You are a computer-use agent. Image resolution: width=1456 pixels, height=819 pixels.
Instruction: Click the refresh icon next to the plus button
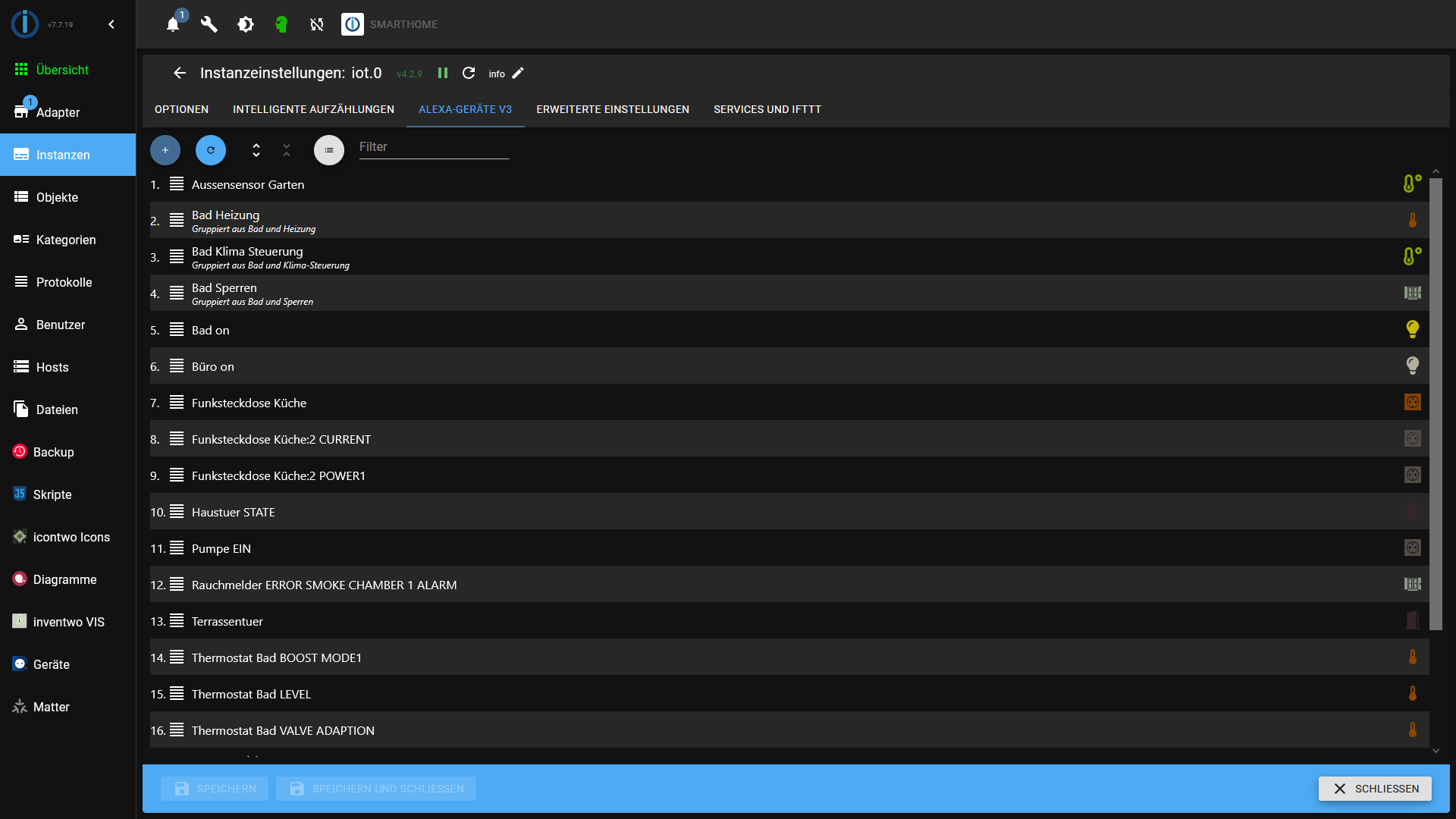pos(210,150)
